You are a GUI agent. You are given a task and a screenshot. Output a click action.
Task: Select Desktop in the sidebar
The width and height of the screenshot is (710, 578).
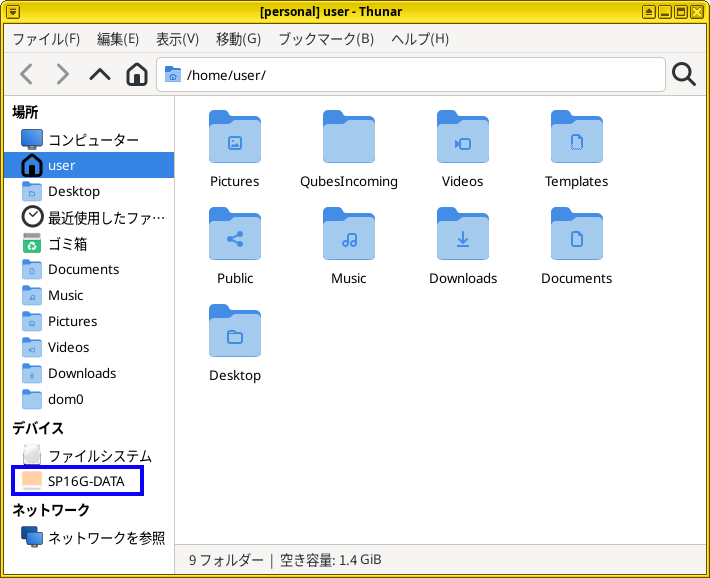pyautogui.click(x=89, y=191)
